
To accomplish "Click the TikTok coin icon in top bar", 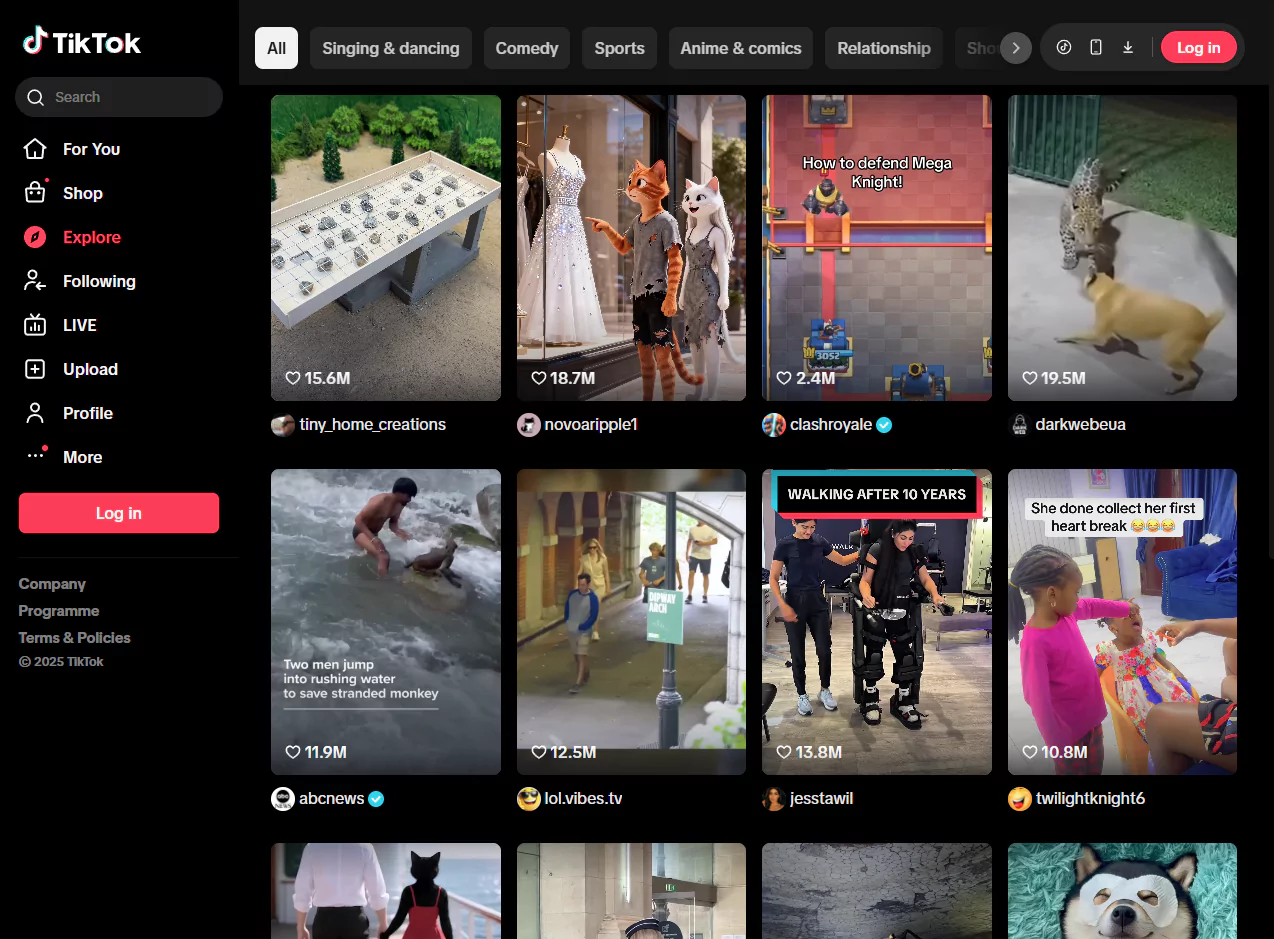I will [1064, 47].
